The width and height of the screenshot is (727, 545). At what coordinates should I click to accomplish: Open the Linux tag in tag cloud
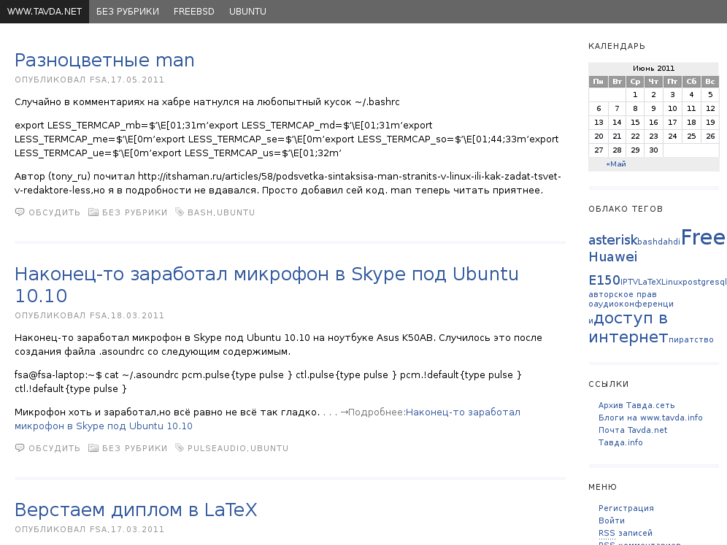click(671, 282)
